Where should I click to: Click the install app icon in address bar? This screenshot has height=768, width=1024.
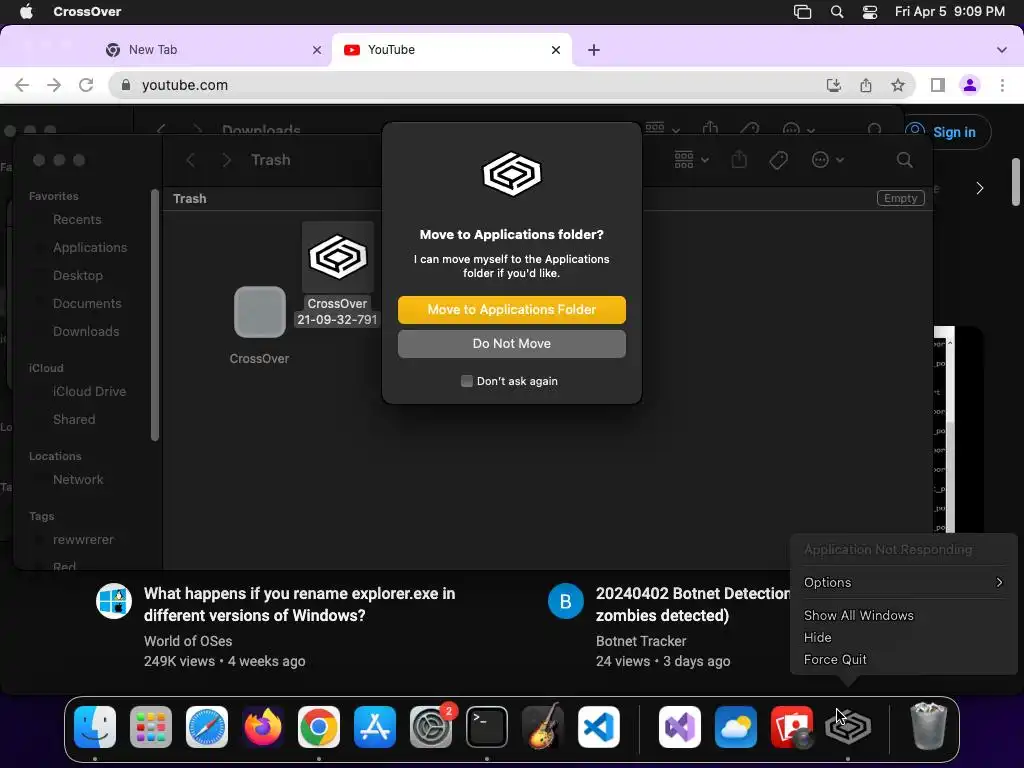(x=834, y=85)
